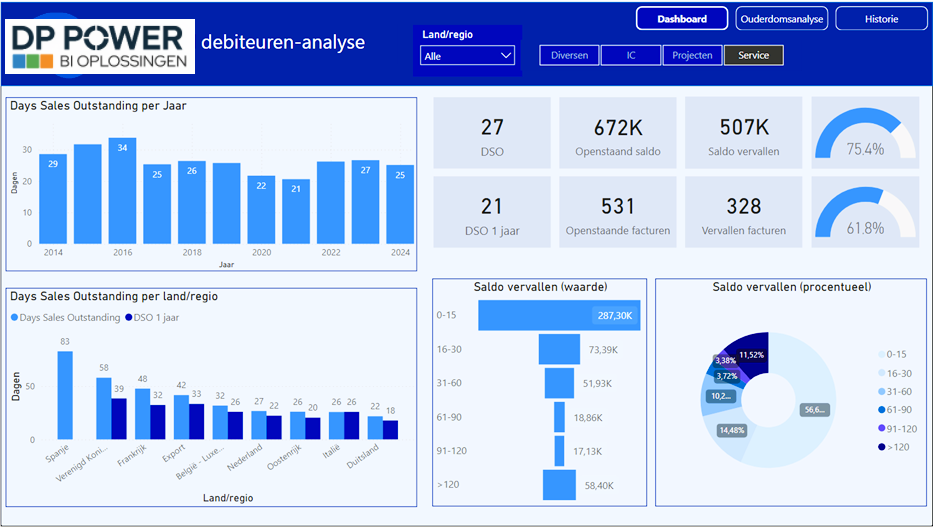This screenshot has width=933, height=527.
Task: Select the 0-15 funnel bar
Action: pos(558,315)
